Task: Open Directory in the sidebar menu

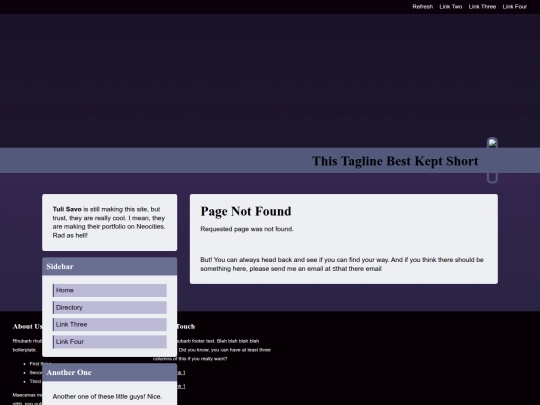Action: pyautogui.click(x=110, y=308)
